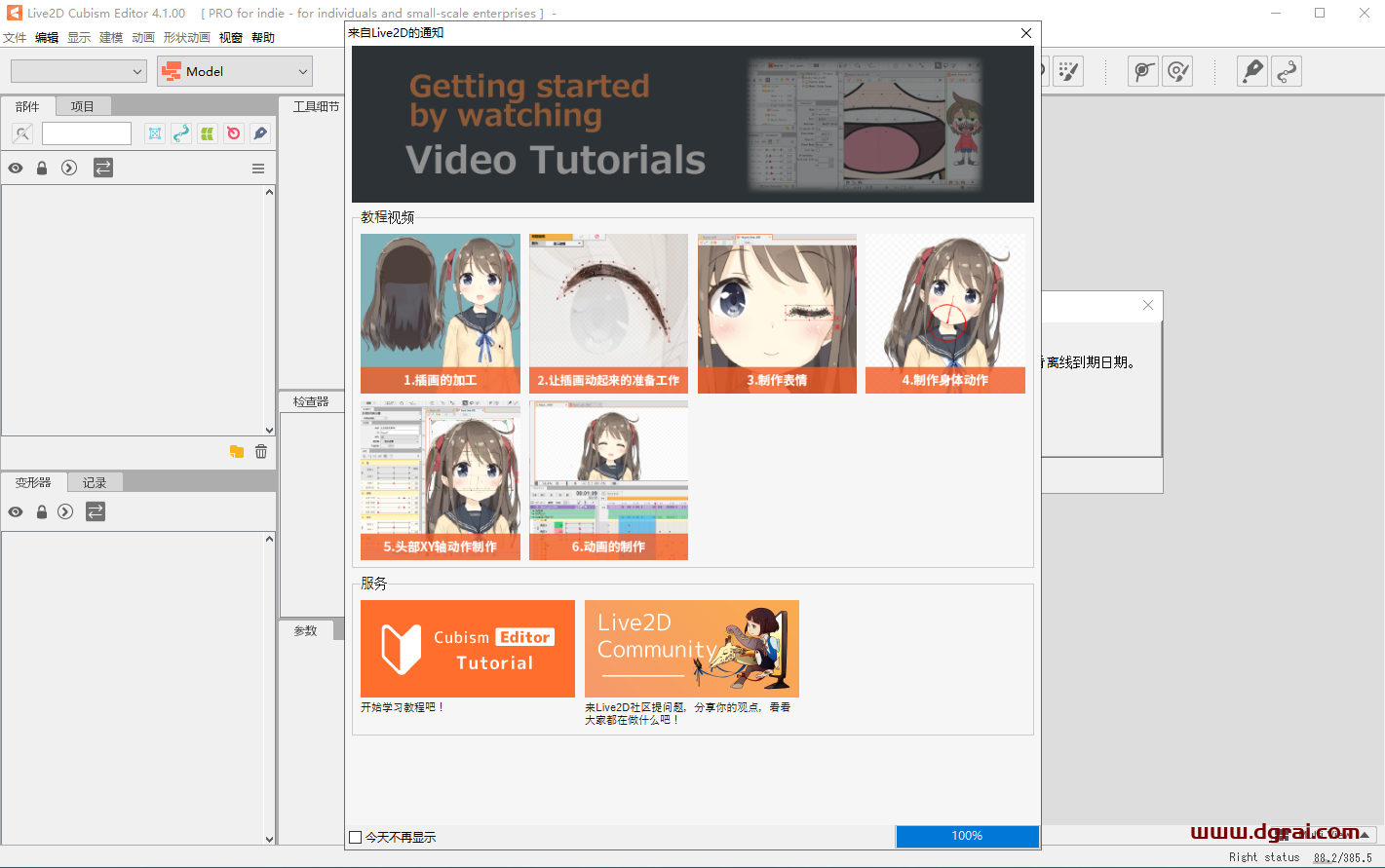This screenshot has width=1385, height=868.
Task: Toggle the lock icon in the parts panel
Action: [41, 168]
